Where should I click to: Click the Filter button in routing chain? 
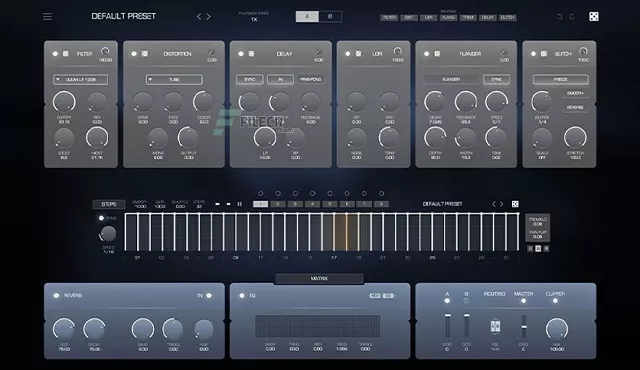(389, 18)
